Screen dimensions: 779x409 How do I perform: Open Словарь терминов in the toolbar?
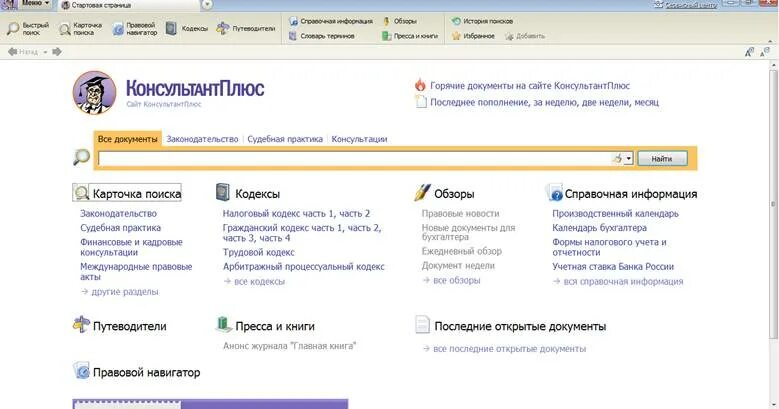click(322, 36)
